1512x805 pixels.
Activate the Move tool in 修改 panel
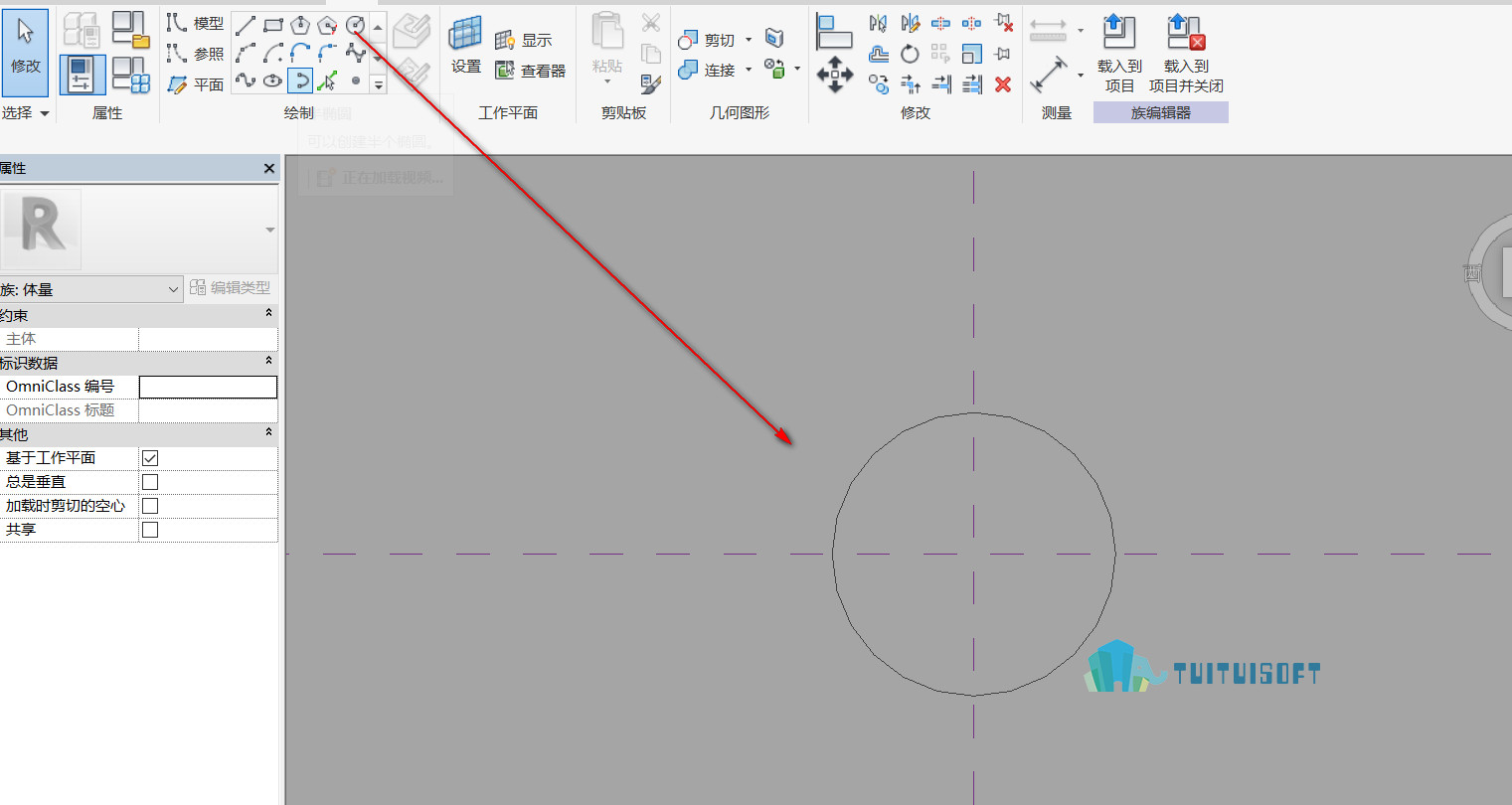[x=835, y=75]
